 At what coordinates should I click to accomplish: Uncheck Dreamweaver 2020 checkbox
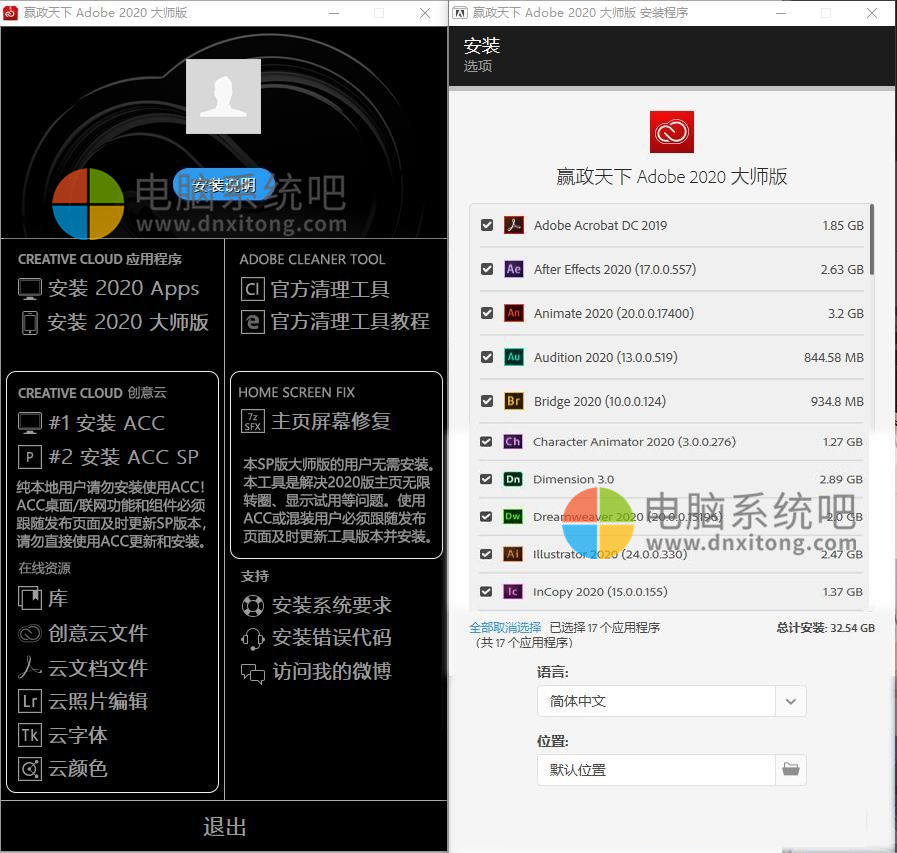pyautogui.click(x=486, y=517)
